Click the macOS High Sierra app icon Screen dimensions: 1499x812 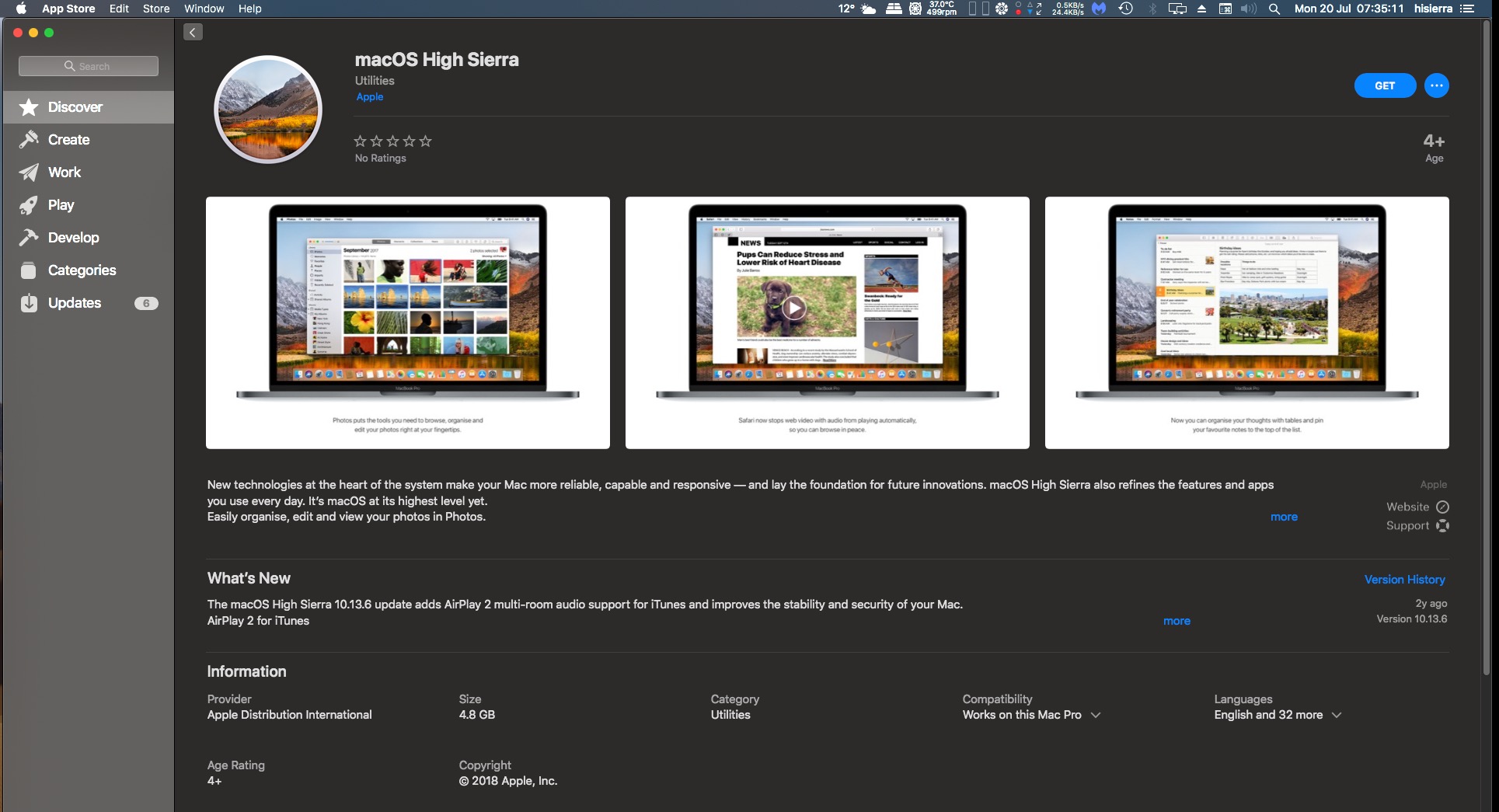(268, 110)
